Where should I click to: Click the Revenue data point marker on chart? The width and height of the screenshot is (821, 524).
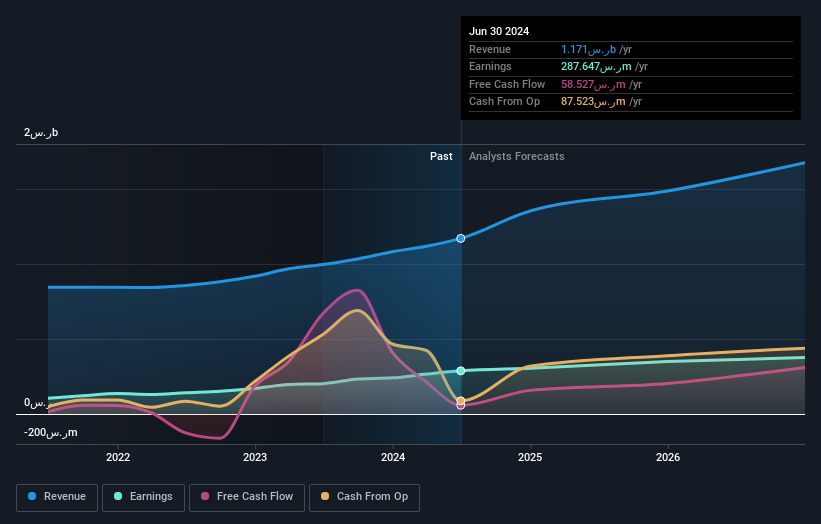coord(461,239)
